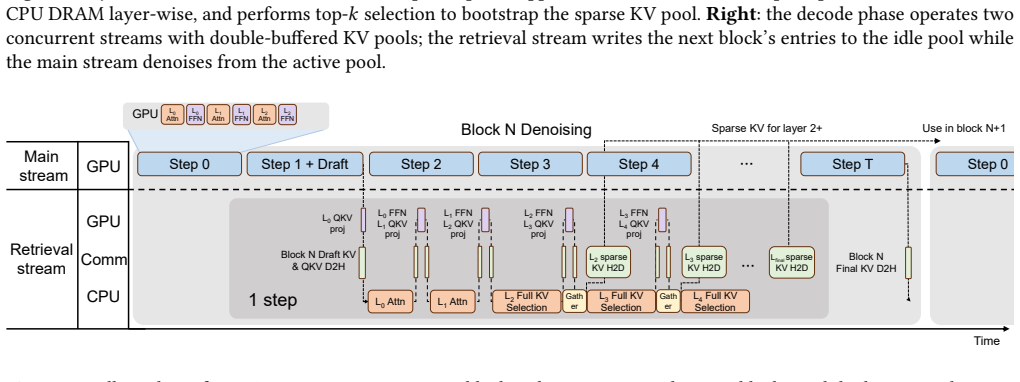Image resolution: width=1020 pixels, height=382 pixels.
Task: Click the Step 0 block under Block N Denoising
Action: [x=189, y=164]
